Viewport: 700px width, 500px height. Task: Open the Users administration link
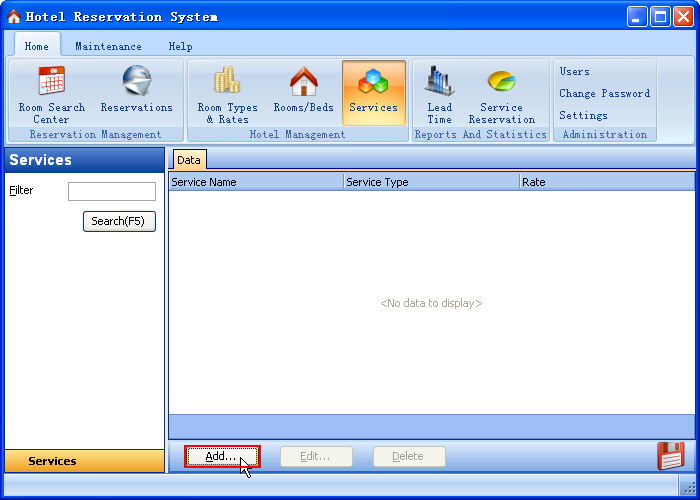pos(574,72)
